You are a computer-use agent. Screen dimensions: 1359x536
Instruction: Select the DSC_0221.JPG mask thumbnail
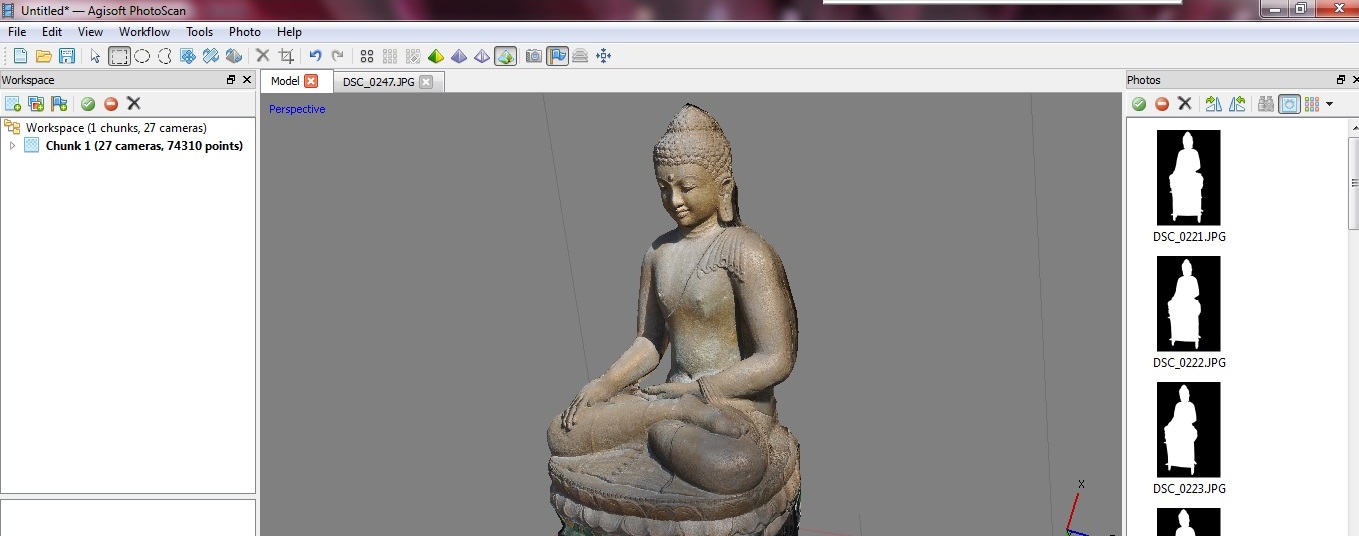click(1189, 177)
